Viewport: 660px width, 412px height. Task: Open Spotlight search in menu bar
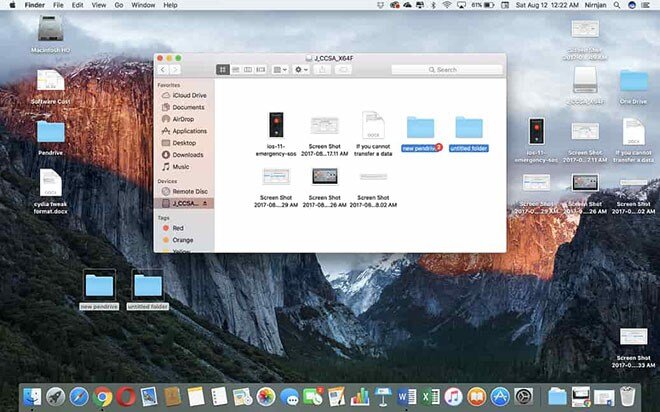pyautogui.click(x=617, y=5)
